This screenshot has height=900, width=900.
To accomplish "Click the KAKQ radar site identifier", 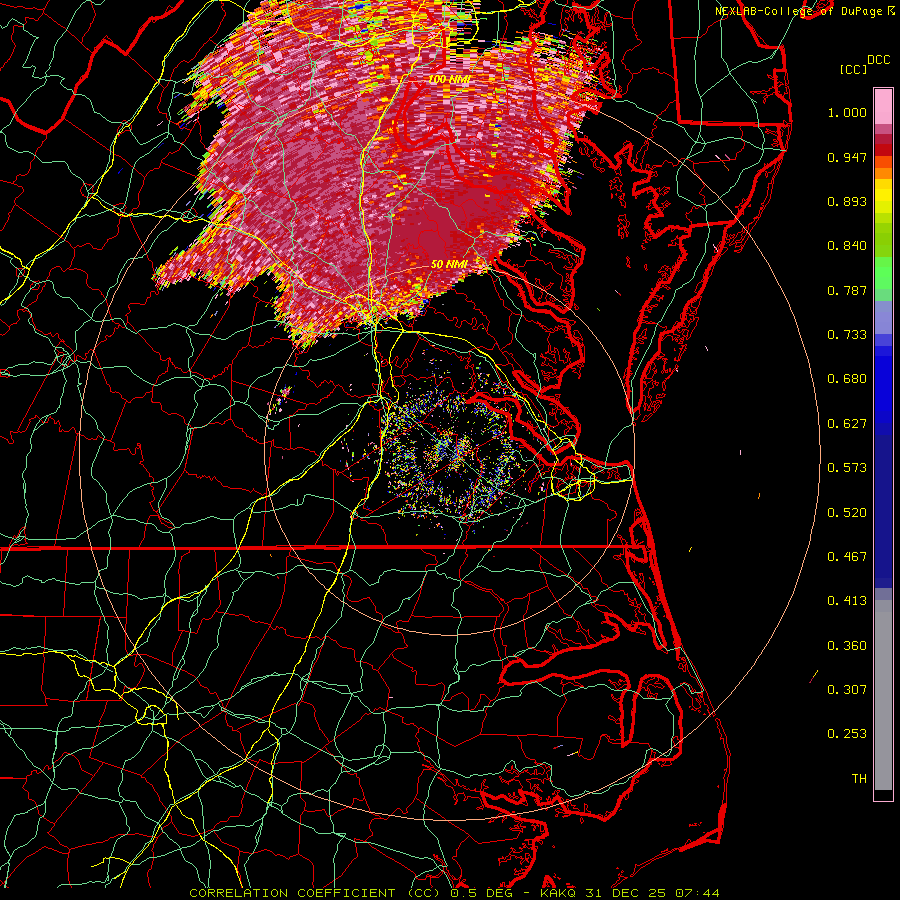I will pos(559,893).
